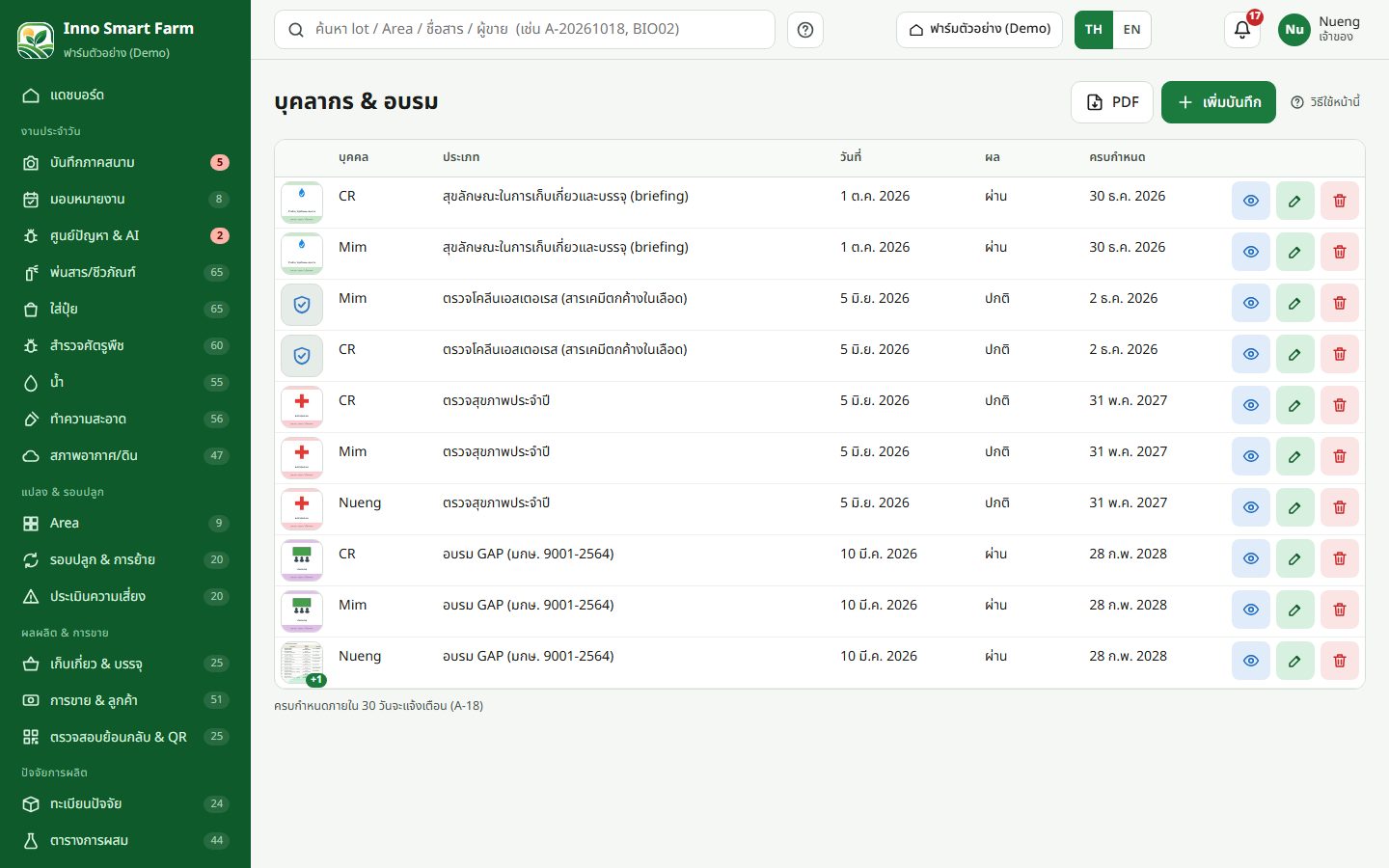Open Mim's cholinesterase shield thumbnail
Viewport: 1389px width, 868px height.
coord(302,305)
